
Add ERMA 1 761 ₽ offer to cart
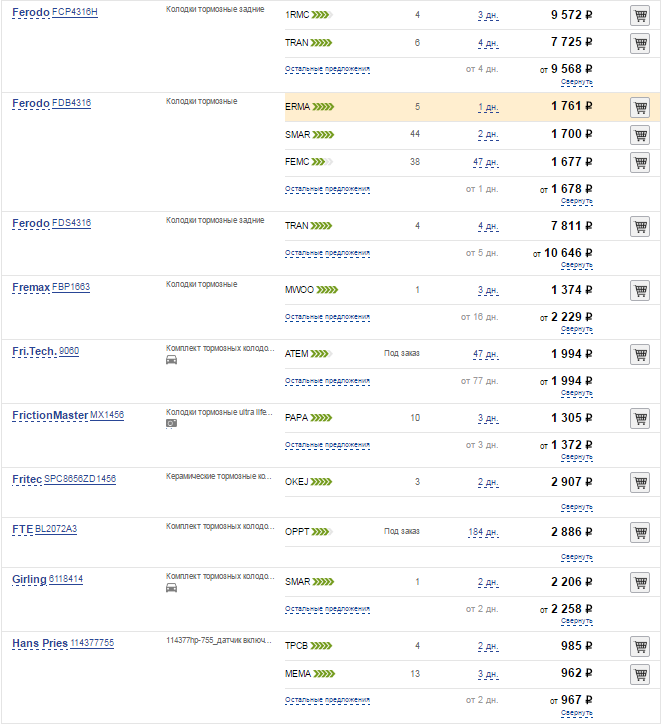[640, 107]
